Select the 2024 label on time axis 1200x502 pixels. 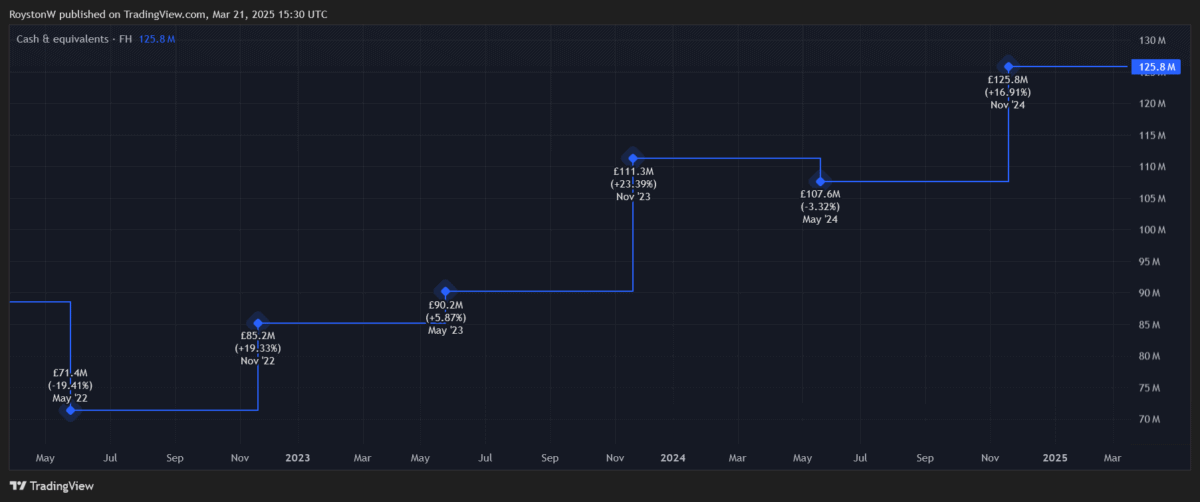pyautogui.click(x=673, y=457)
